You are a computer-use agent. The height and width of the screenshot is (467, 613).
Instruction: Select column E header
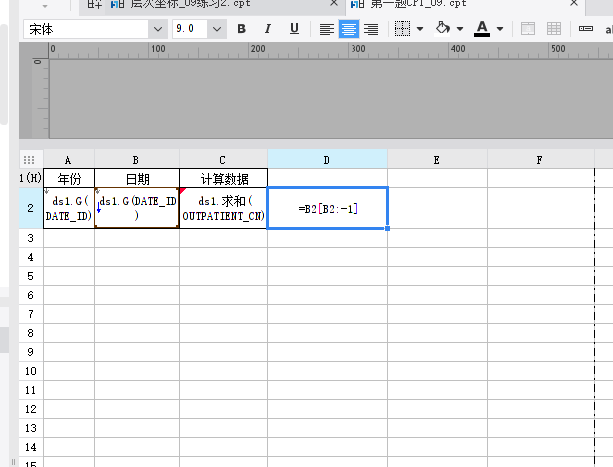(437, 160)
